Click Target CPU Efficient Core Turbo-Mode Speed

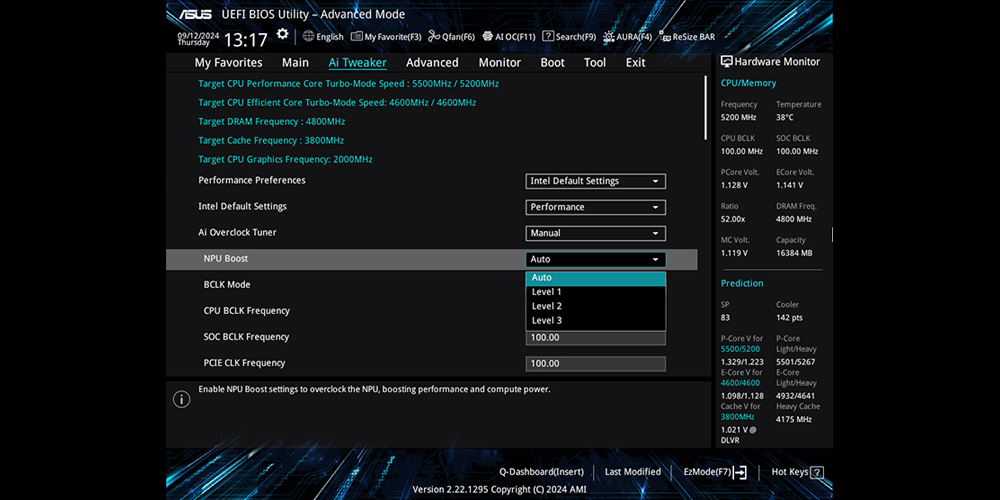pos(337,103)
